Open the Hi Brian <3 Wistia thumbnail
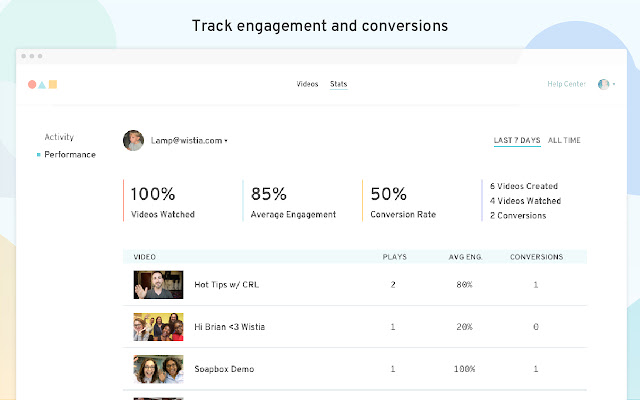640x400 pixels. 158,327
